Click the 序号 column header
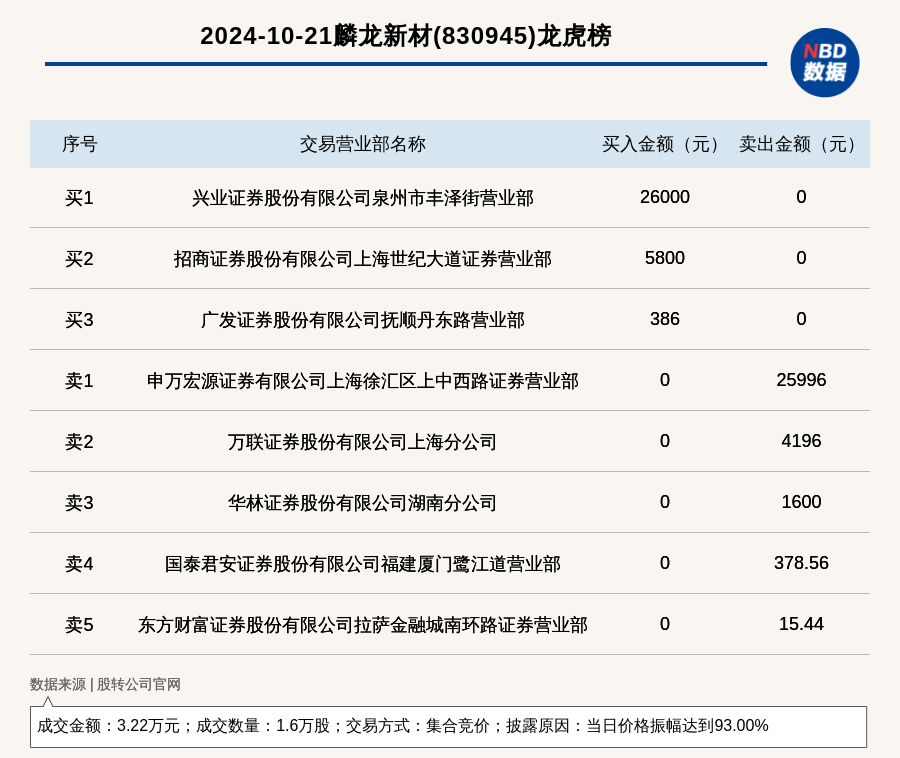Screen dimensions: 900x758 coord(79,144)
